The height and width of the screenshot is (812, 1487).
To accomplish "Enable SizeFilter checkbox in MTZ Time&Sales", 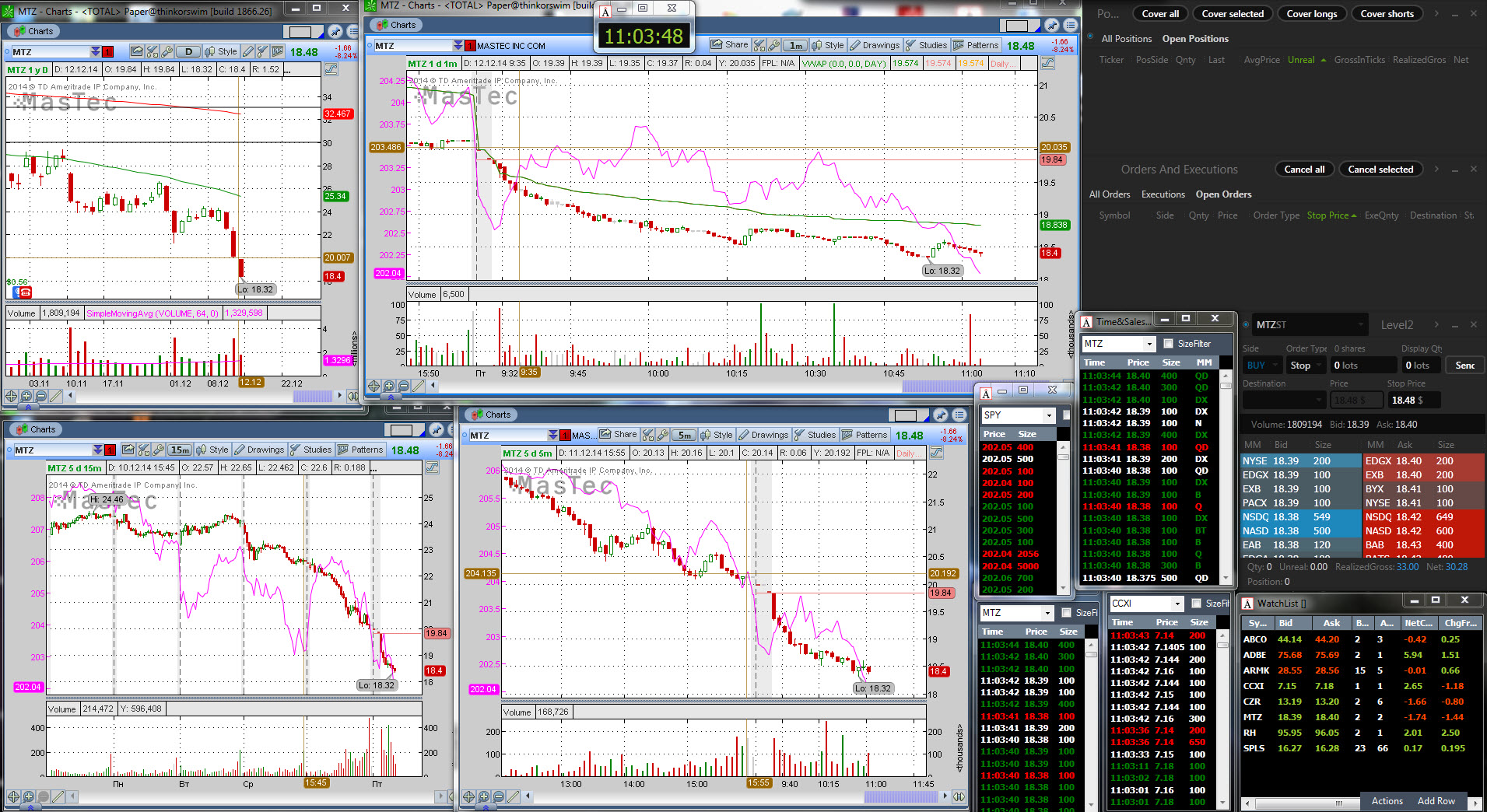I will (x=1168, y=343).
